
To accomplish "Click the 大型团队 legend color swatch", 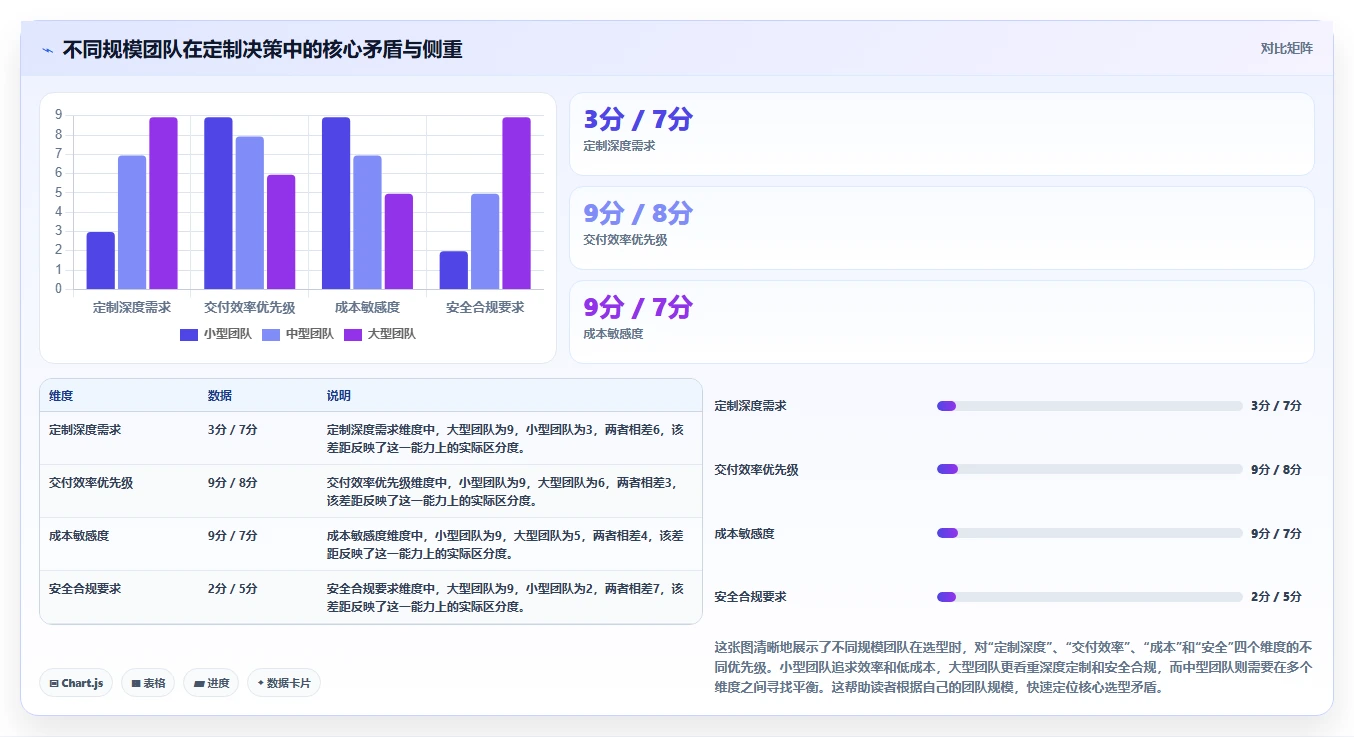I will [353, 334].
